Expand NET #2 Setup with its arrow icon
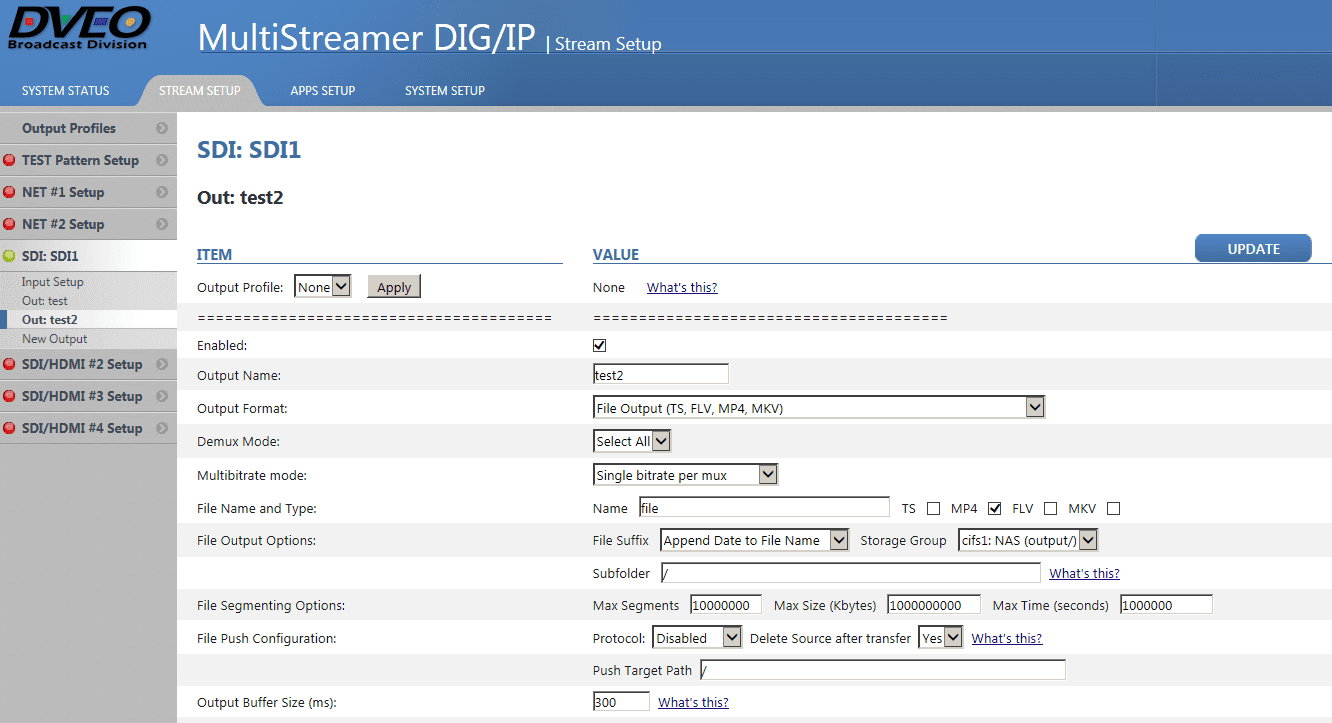The height and width of the screenshot is (723, 1332). click(162, 224)
